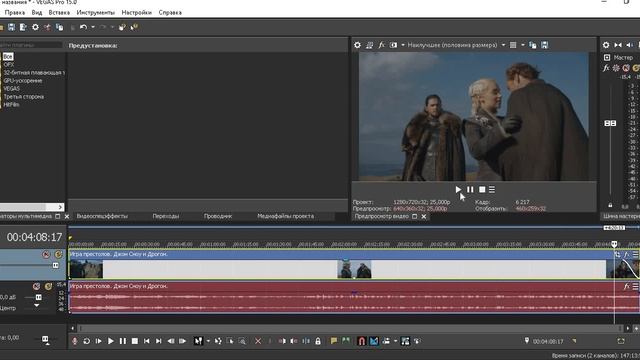Save preview snapshot to file
Screen dimensions: 640x360
tap(544, 45)
